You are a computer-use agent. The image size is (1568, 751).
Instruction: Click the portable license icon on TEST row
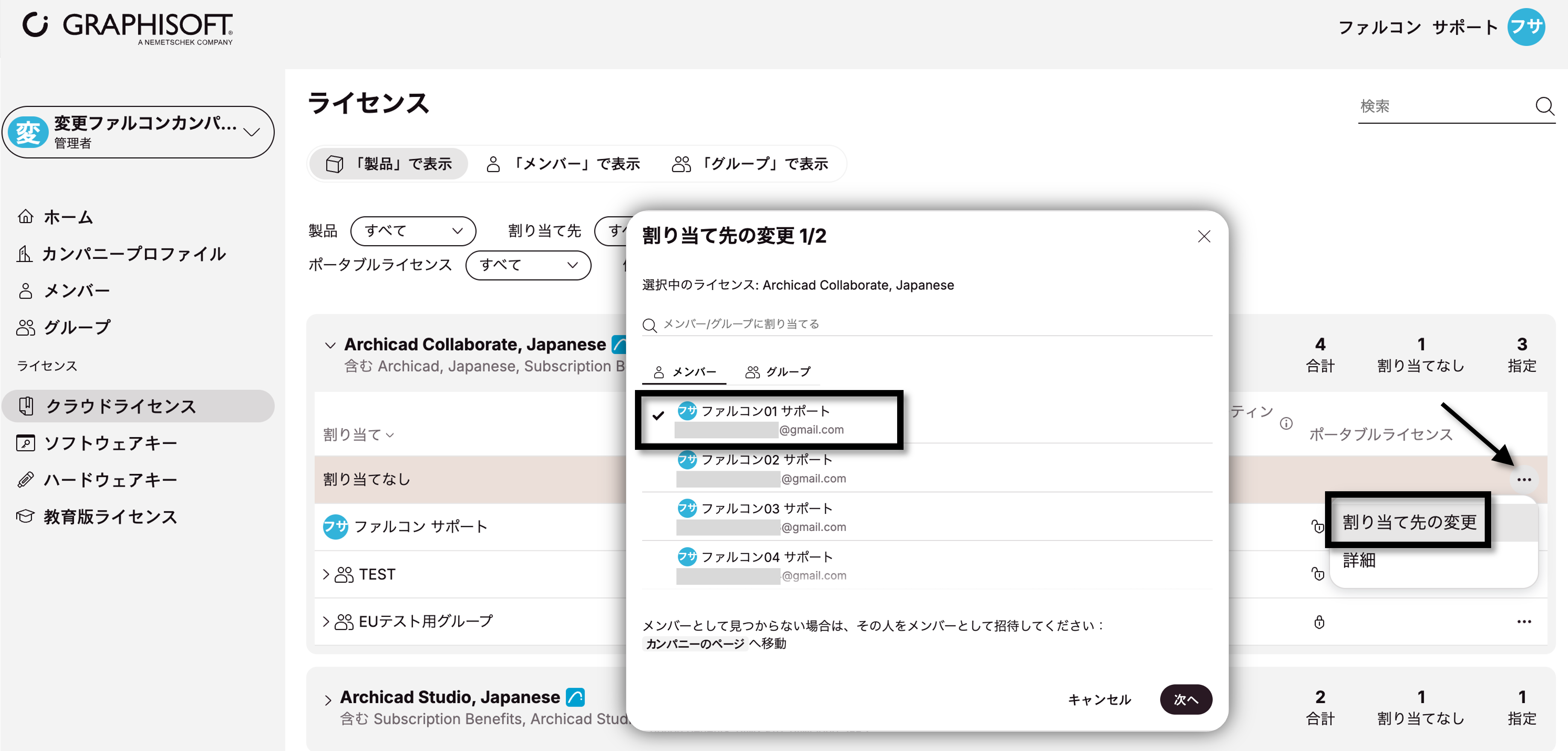point(1317,574)
